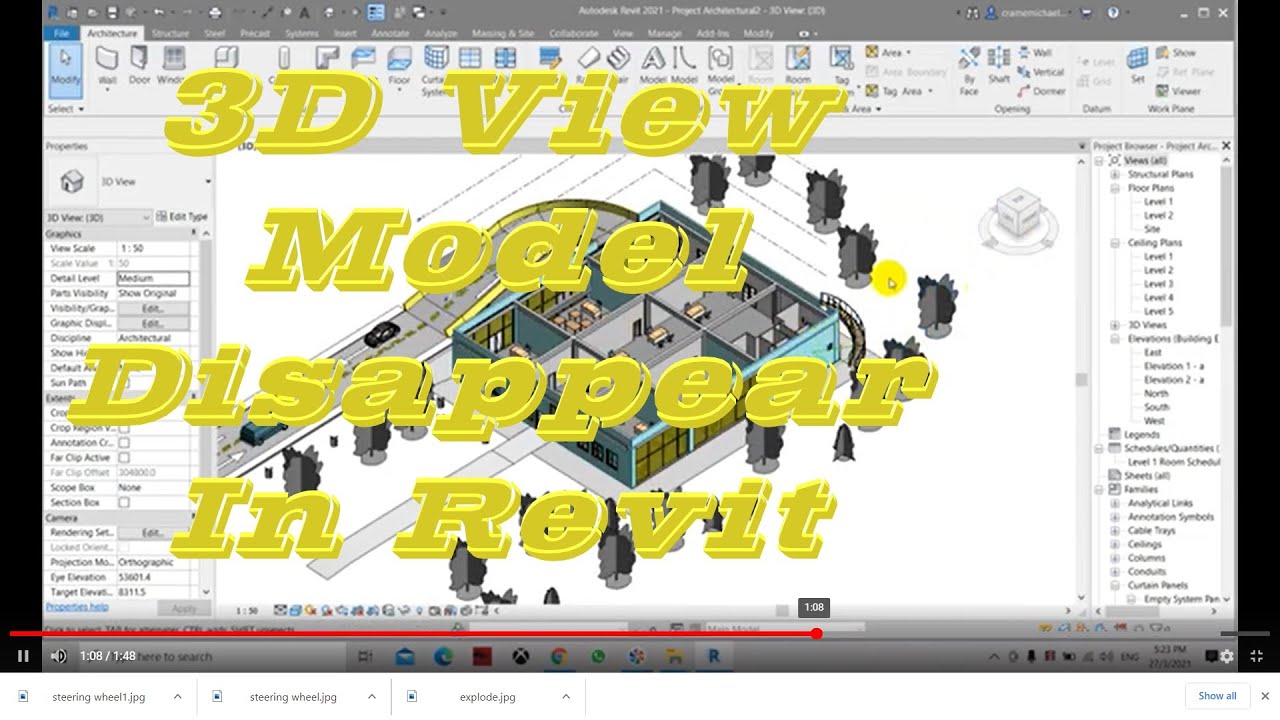The width and height of the screenshot is (1280, 720).
Task: Exit full screen in the video player
Action: (1257, 656)
